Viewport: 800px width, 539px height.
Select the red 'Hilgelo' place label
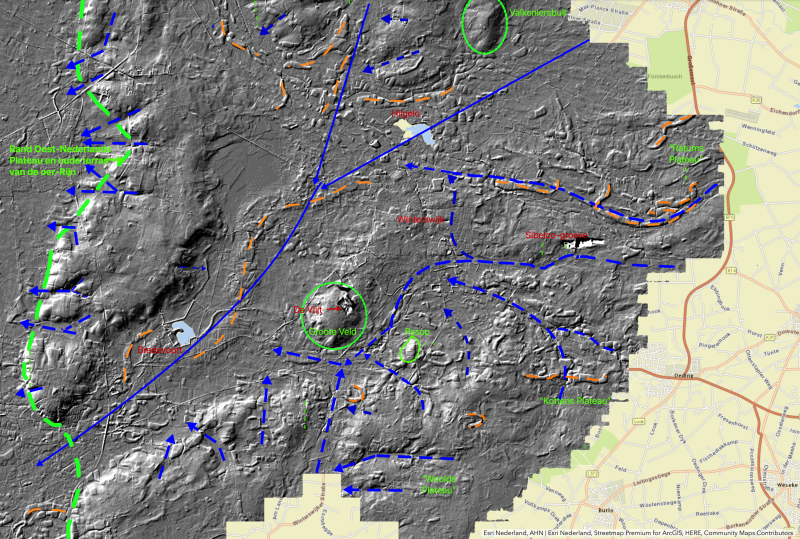point(406,113)
